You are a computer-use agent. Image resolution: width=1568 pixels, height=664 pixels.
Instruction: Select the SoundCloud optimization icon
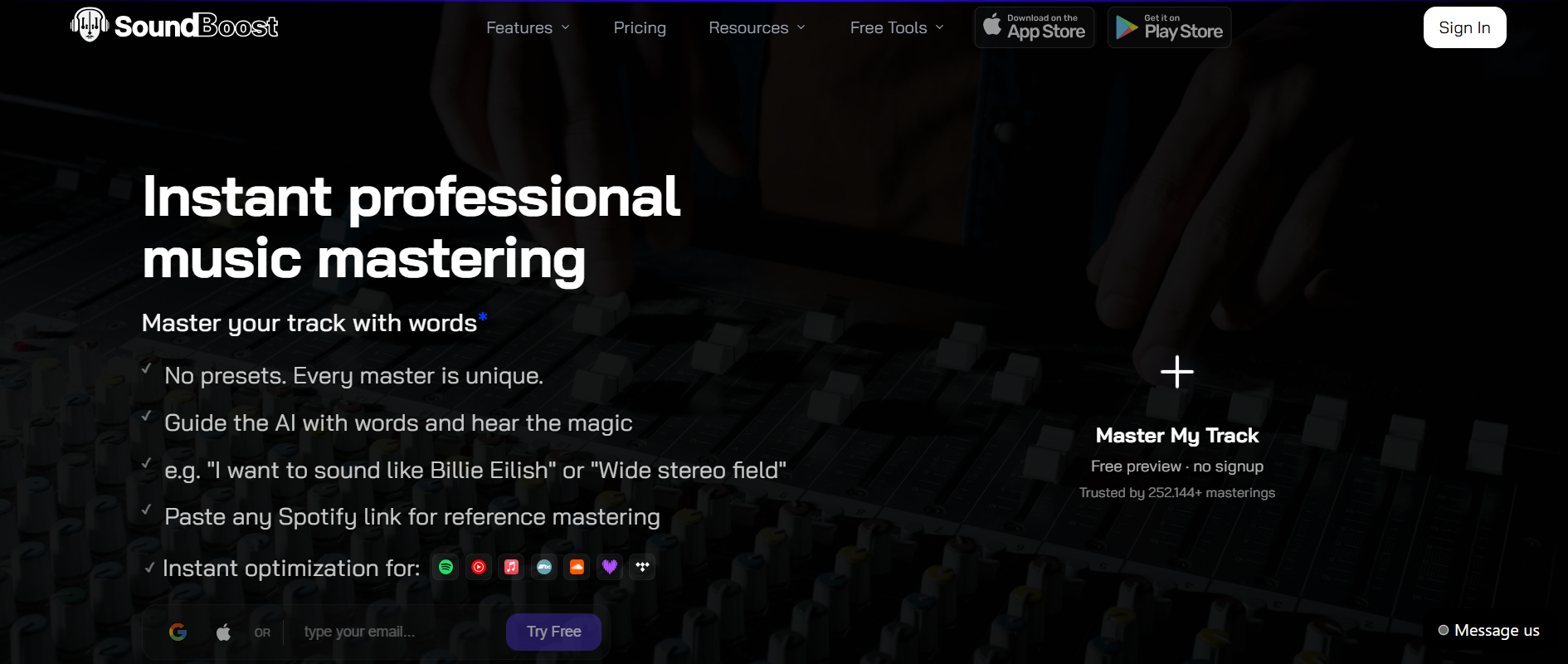577,567
